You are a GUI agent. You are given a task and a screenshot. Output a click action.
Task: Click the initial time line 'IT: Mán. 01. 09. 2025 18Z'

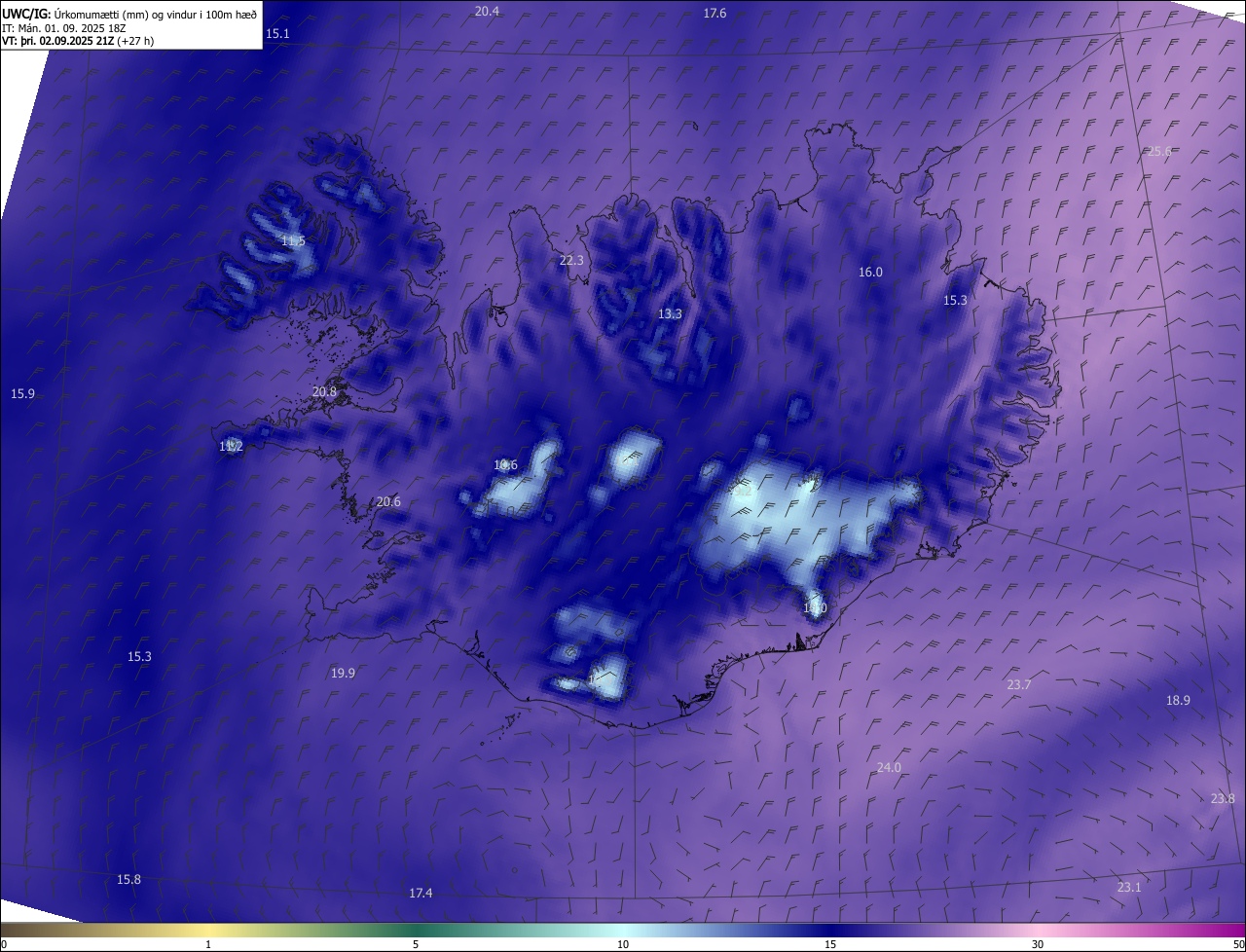click(x=64, y=28)
